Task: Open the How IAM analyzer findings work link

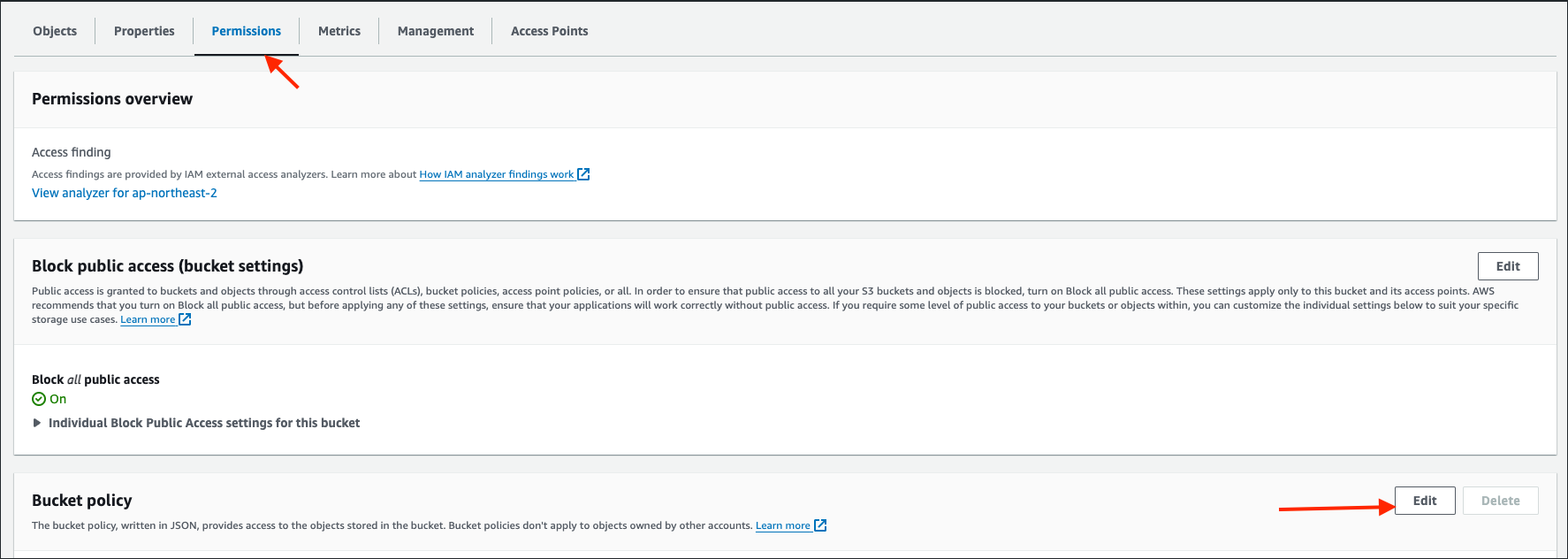Action: pos(496,174)
